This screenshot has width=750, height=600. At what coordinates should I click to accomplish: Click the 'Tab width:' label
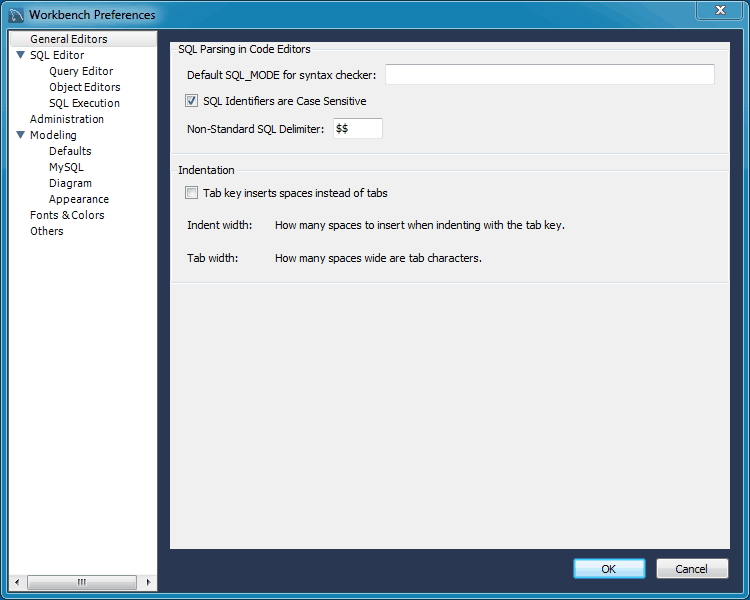[212, 258]
